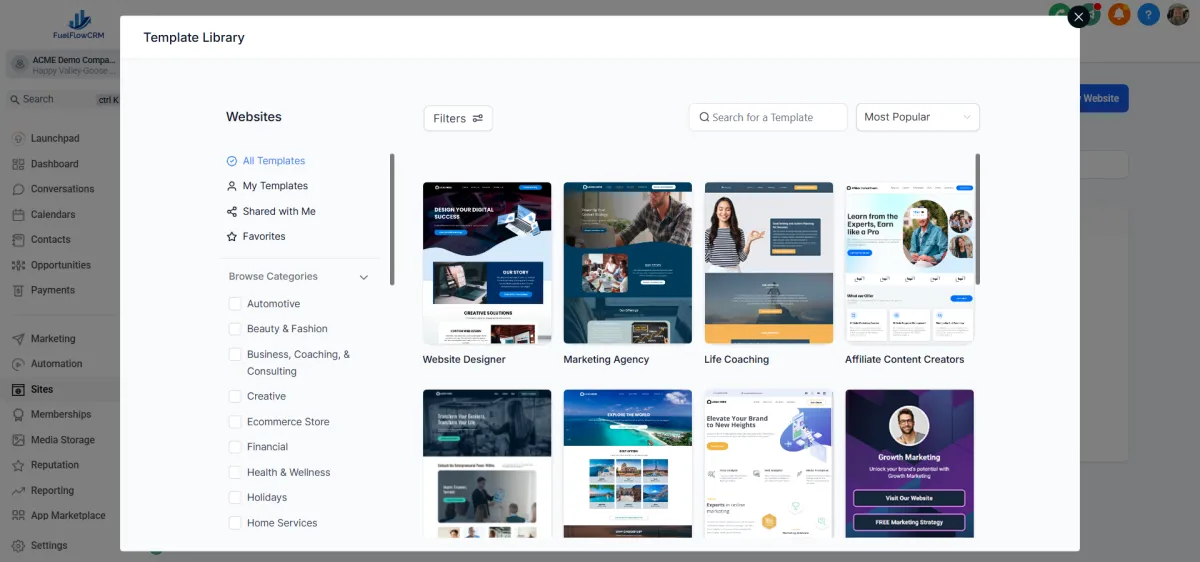
Task: Check the Financial category
Action: click(x=235, y=447)
